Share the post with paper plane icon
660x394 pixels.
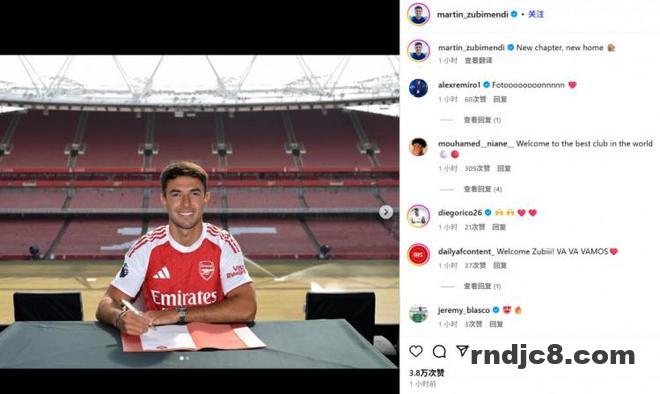tap(462, 351)
